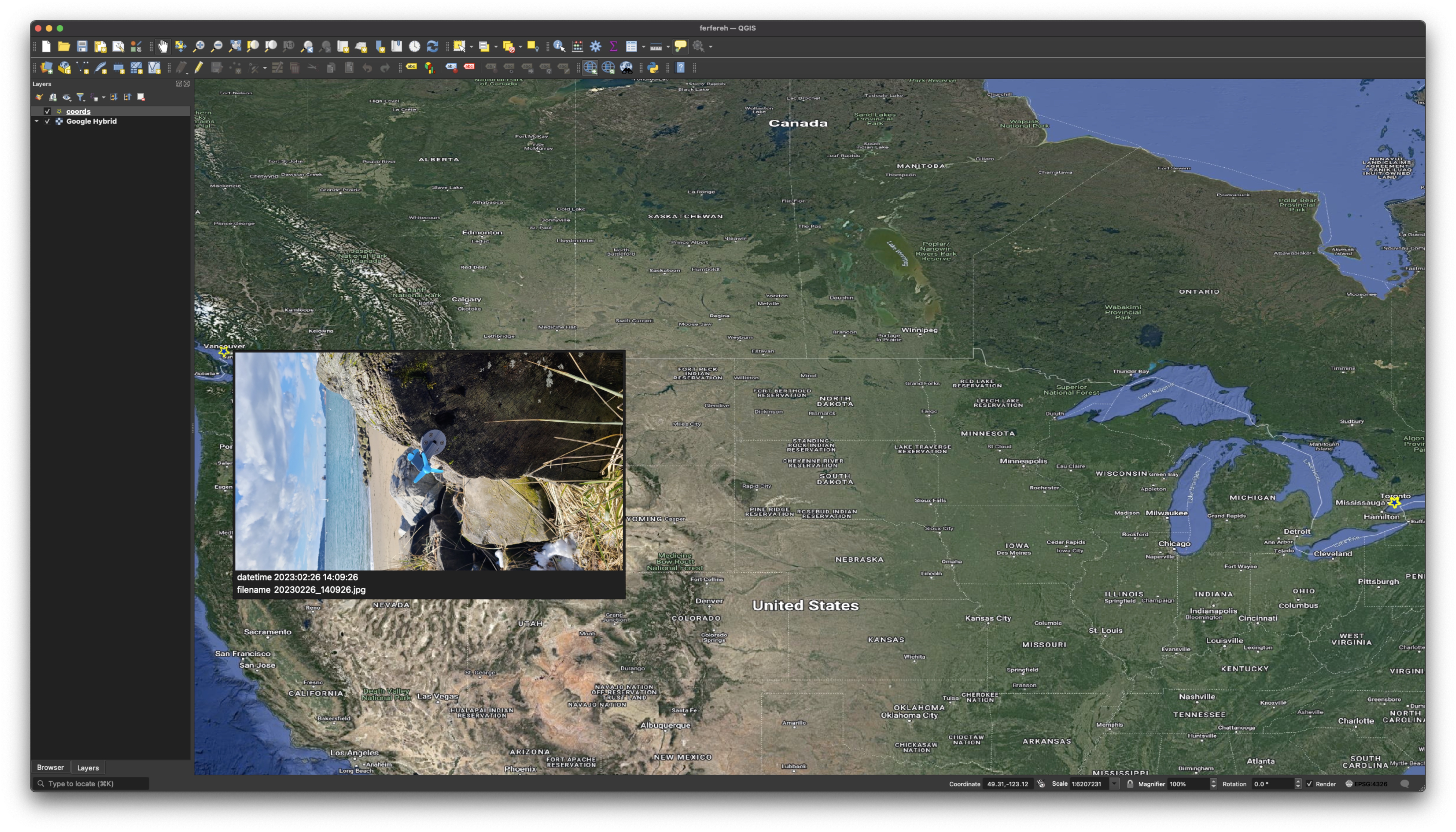Open the Field Calculator abacus icon

click(578, 47)
